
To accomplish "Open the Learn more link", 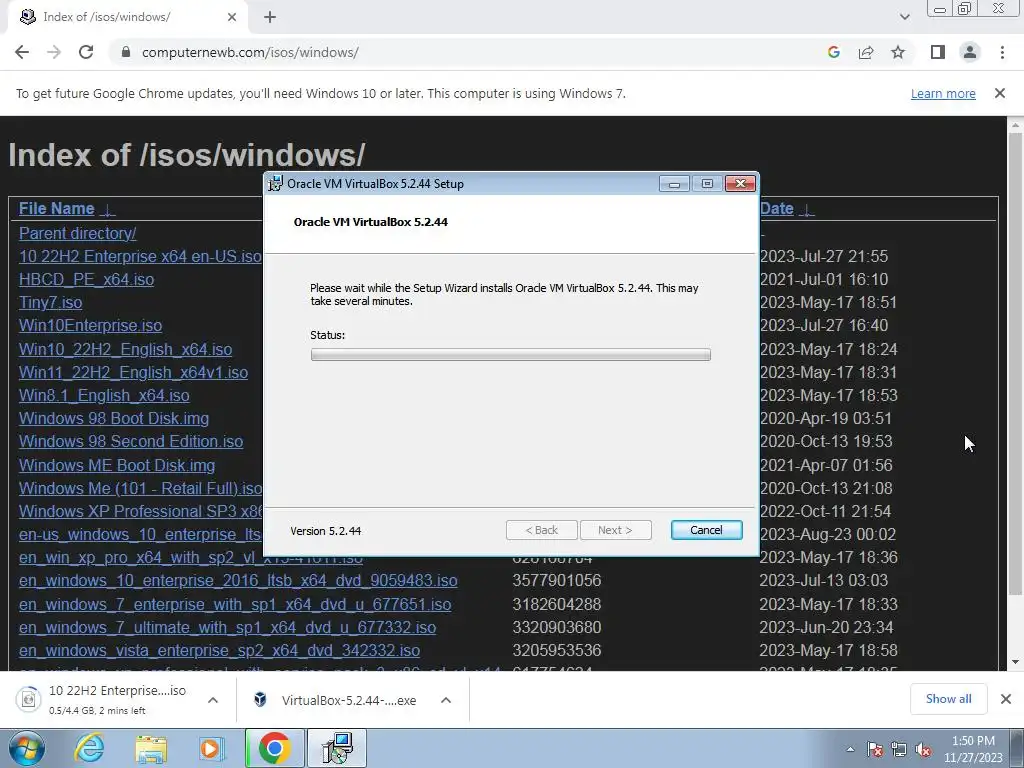I will click(x=943, y=93).
